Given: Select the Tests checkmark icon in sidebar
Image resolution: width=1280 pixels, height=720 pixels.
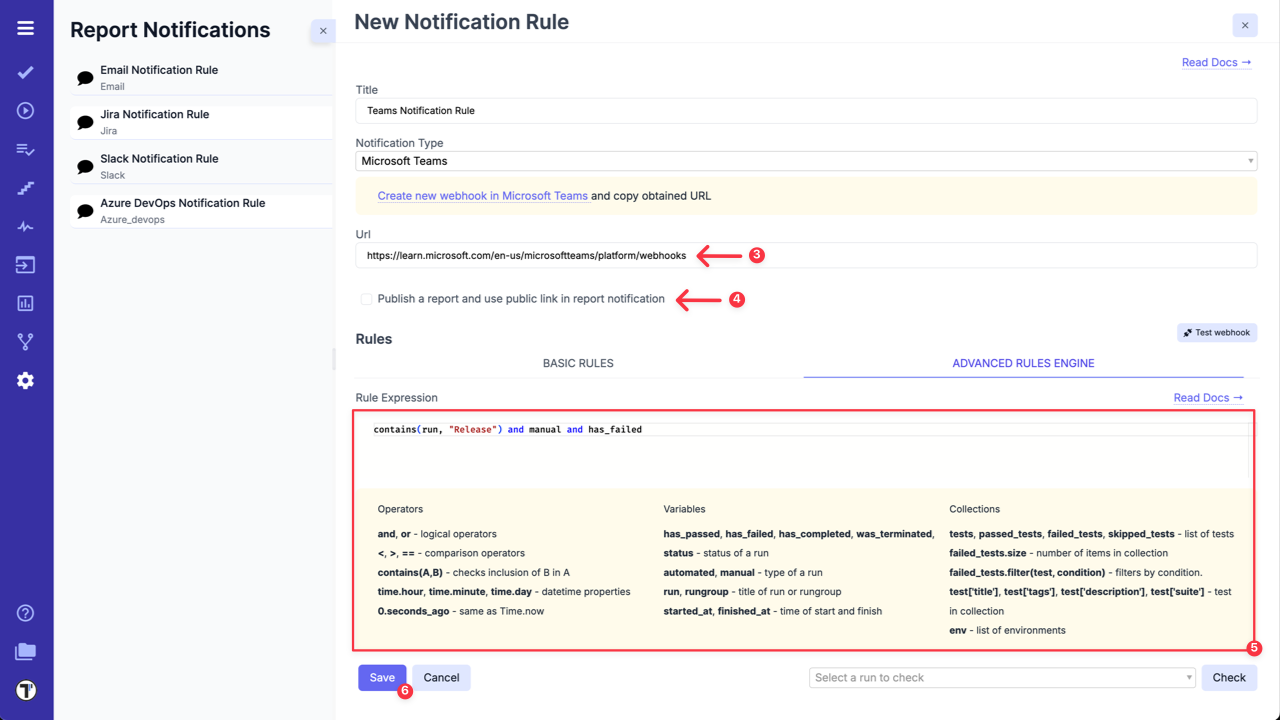Looking at the screenshot, I should [x=26, y=72].
